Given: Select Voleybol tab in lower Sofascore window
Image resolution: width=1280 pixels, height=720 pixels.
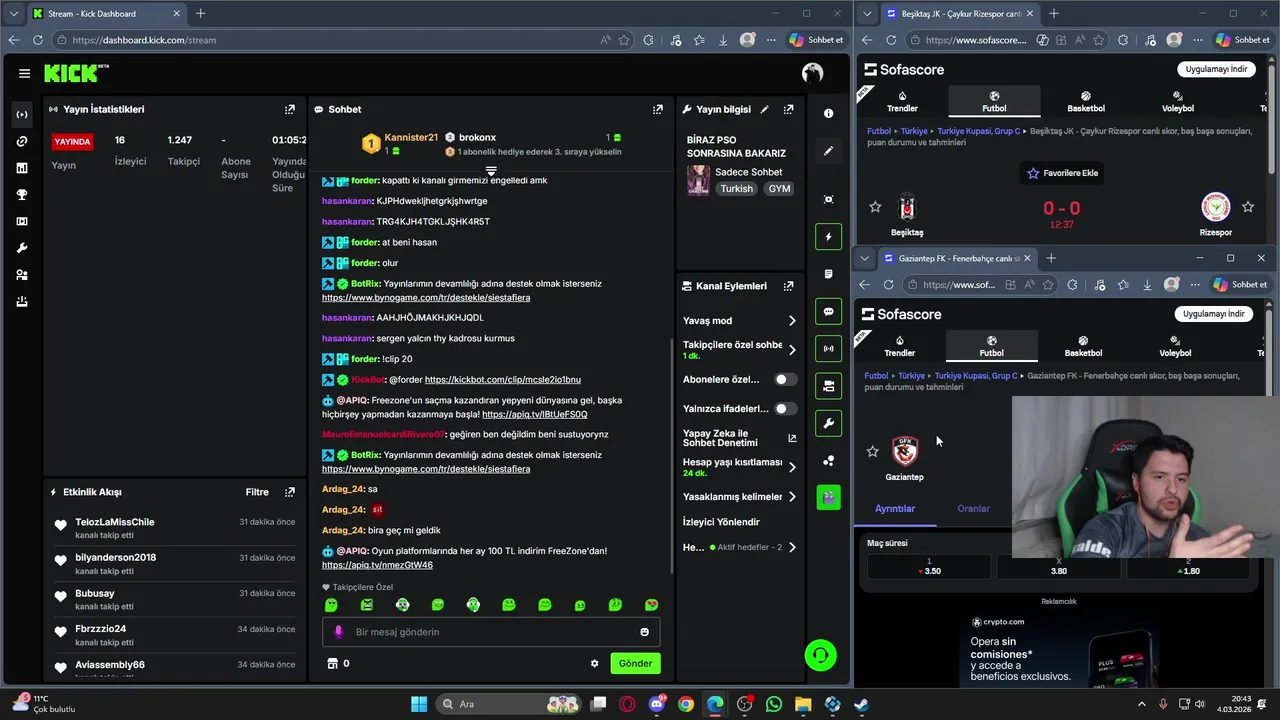Looking at the screenshot, I should pos(1175,346).
